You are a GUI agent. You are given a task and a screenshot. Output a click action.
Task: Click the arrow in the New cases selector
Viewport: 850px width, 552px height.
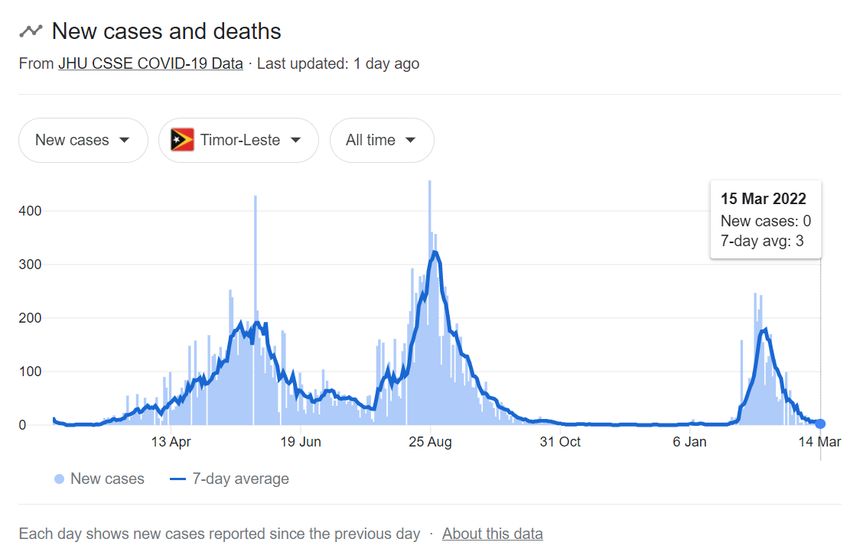click(x=124, y=140)
